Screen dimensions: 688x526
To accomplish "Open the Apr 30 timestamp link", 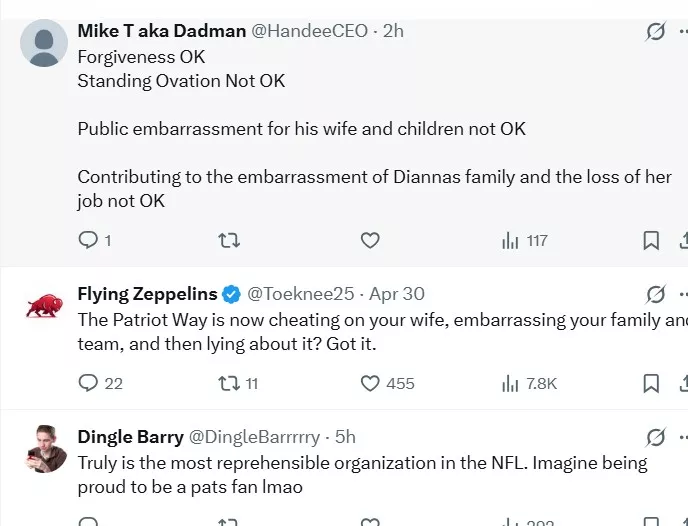I will tap(397, 294).
